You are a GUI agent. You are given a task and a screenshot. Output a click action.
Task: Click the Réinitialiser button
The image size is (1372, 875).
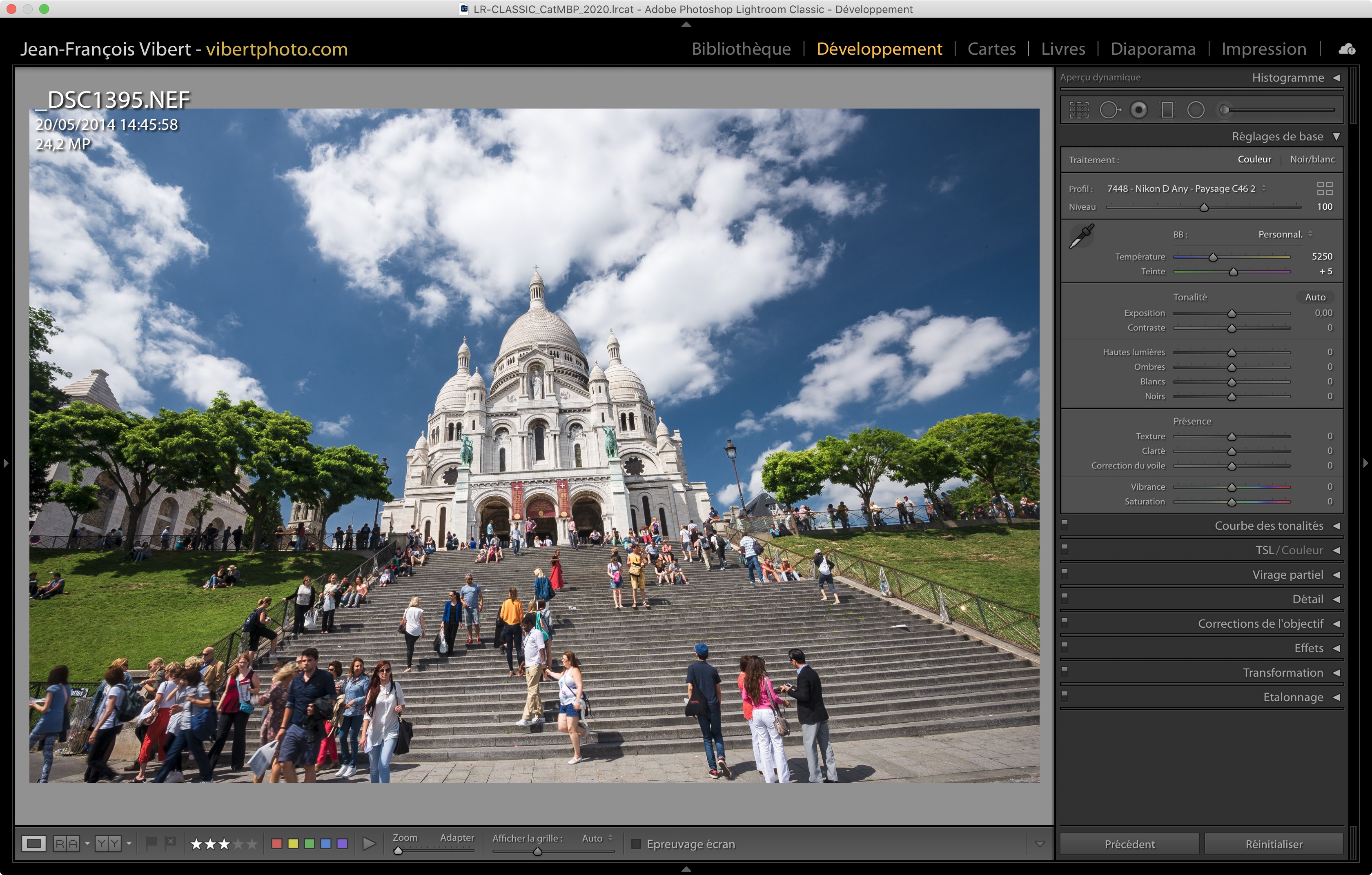pyautogui.click(x=1274, y=844)
